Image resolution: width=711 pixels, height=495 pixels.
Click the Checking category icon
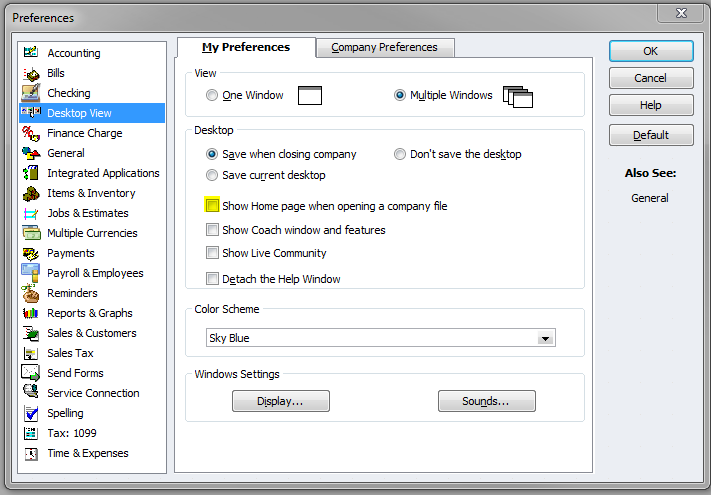tap(31, 93)
